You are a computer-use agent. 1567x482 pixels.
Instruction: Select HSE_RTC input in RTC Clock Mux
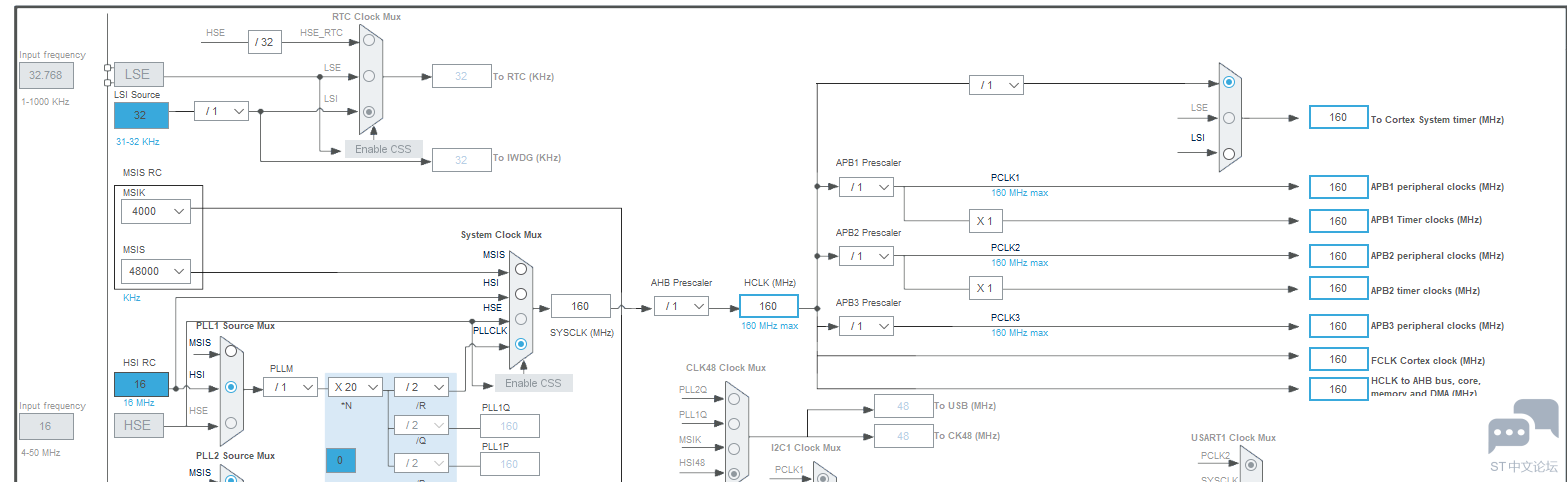click(x=370, y=40)
